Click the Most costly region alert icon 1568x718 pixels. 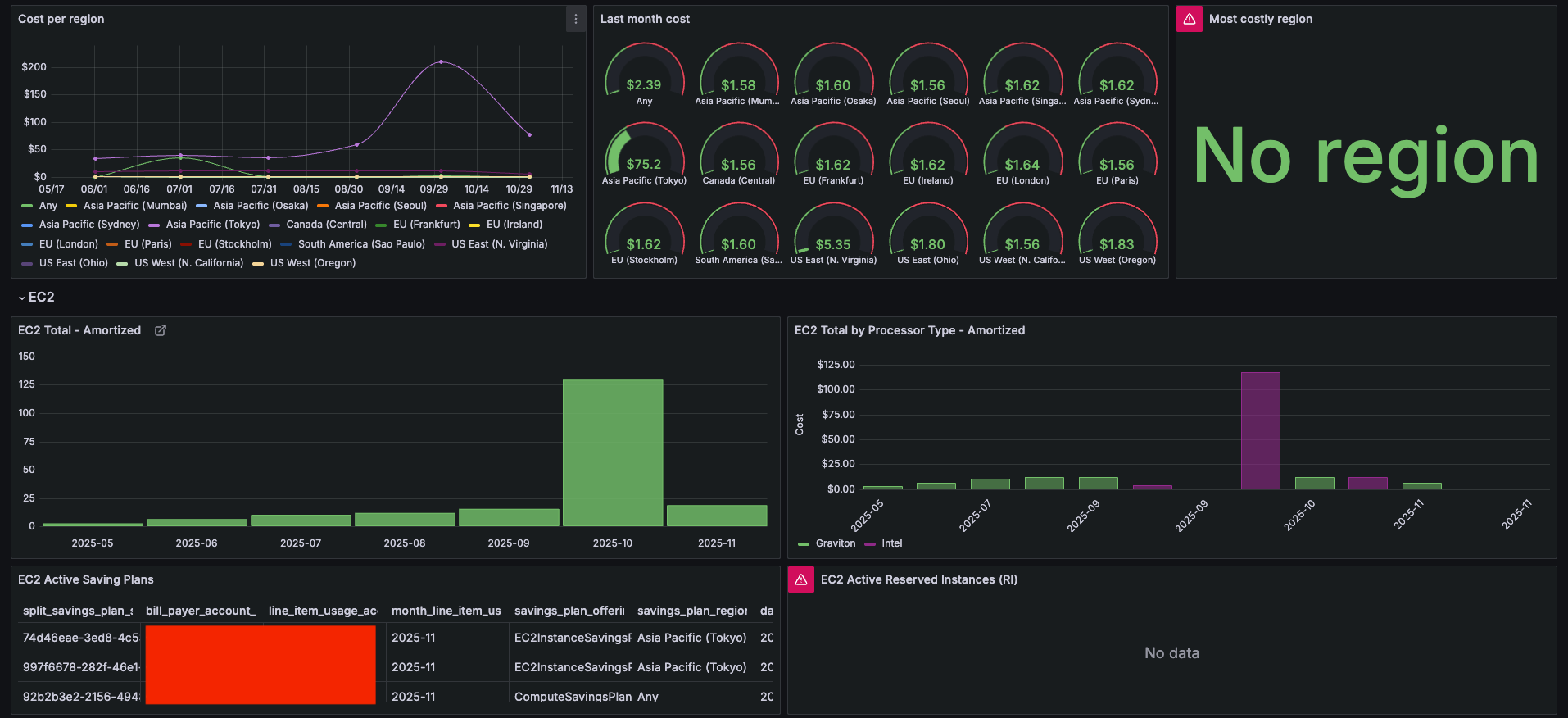click(1189, 19)
